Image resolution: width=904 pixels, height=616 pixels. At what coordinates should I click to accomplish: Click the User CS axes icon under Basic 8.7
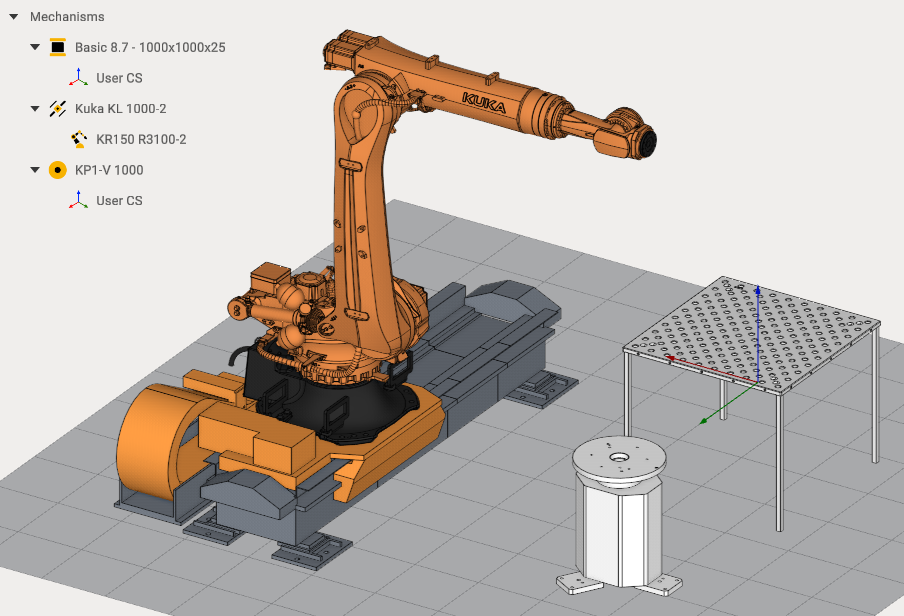(x=78, y=78)
